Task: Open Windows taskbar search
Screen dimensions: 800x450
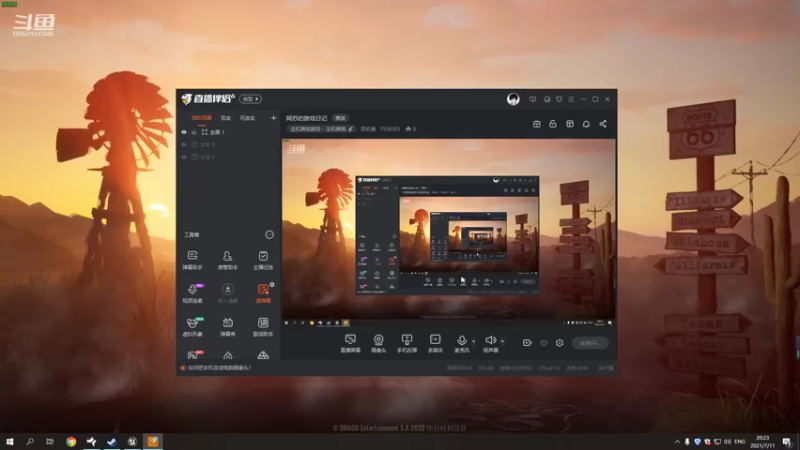Action: coord(30,441)
